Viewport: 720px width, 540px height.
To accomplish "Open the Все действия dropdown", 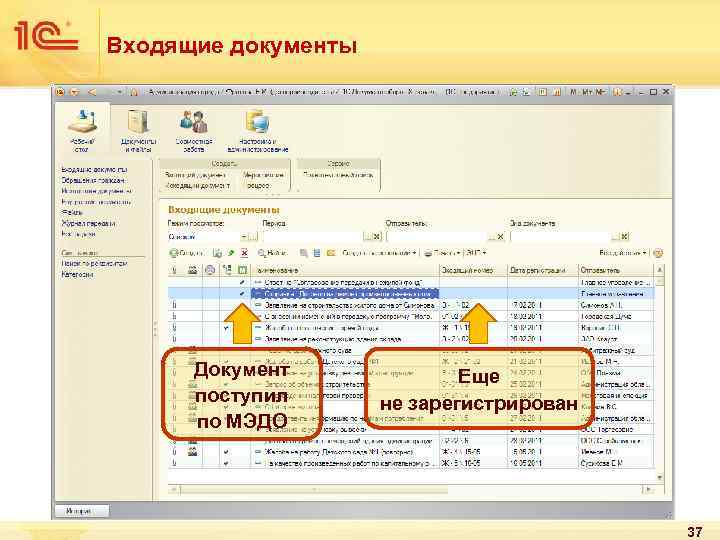I will tap(623, 253).
